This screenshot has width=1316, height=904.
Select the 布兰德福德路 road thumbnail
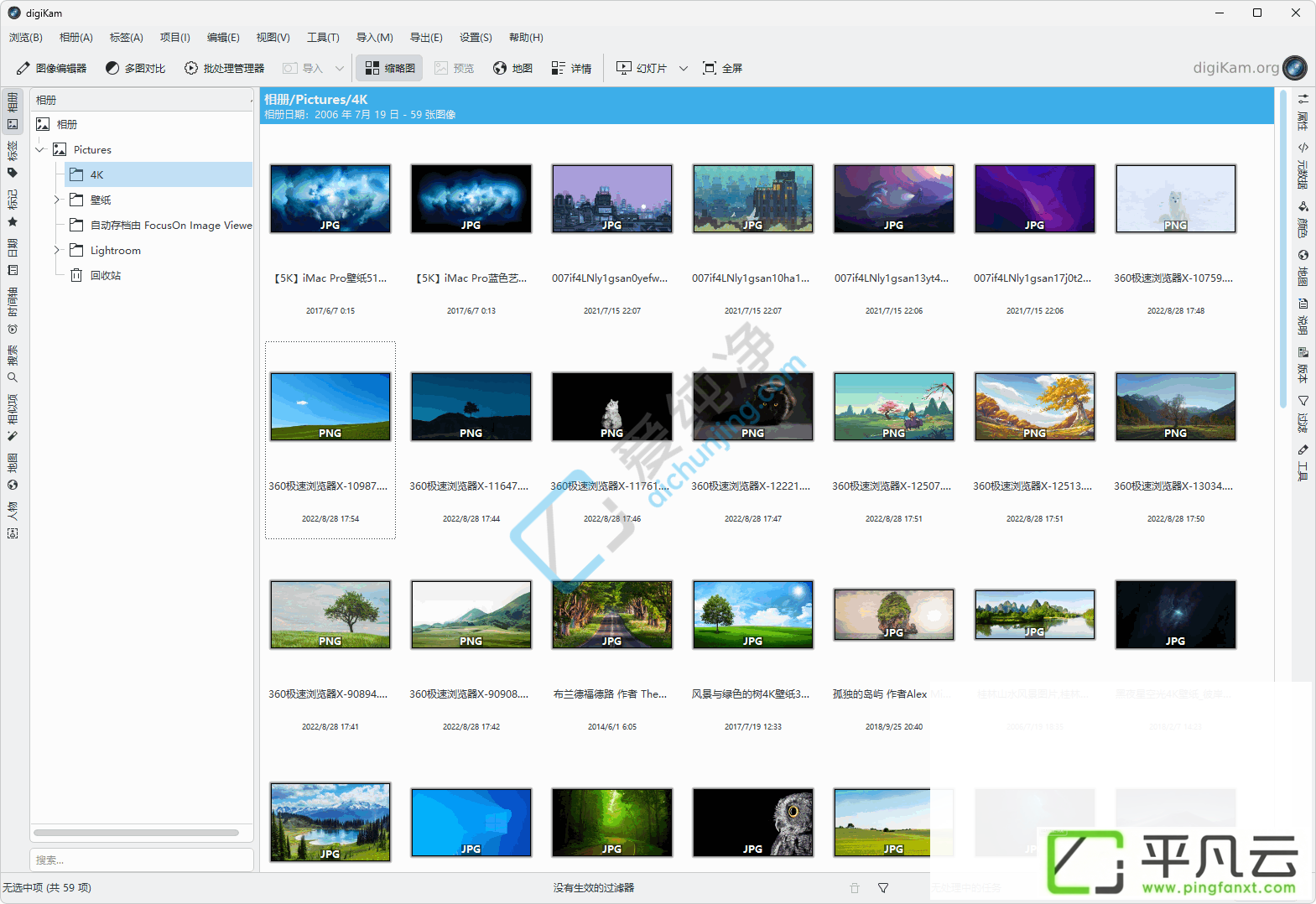[612, 615]
